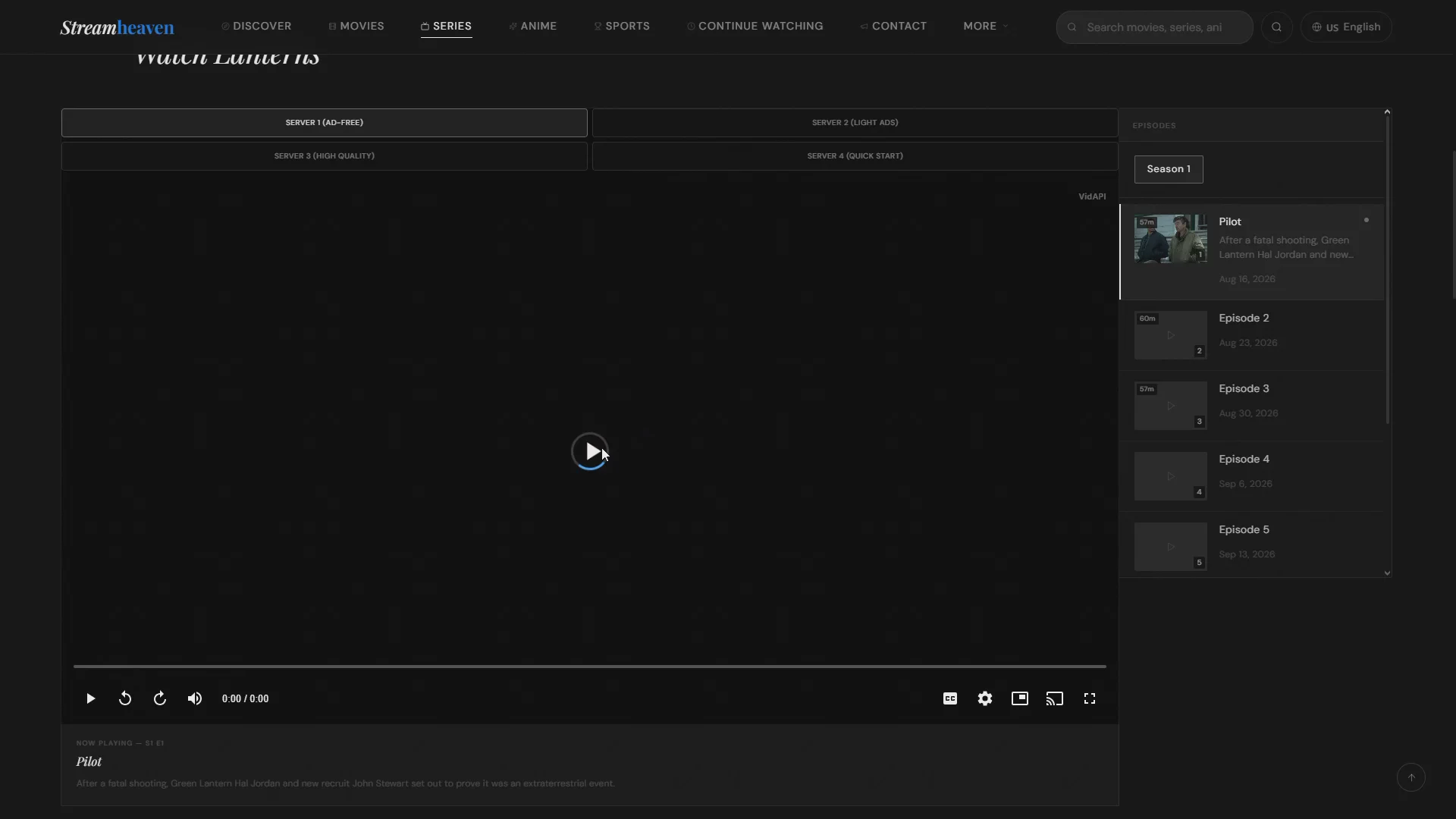Image resolution: width=1456 pixels, height=819 pixels.
Task: Click episode list scroll-down arrow
Action: point(1387,573)
